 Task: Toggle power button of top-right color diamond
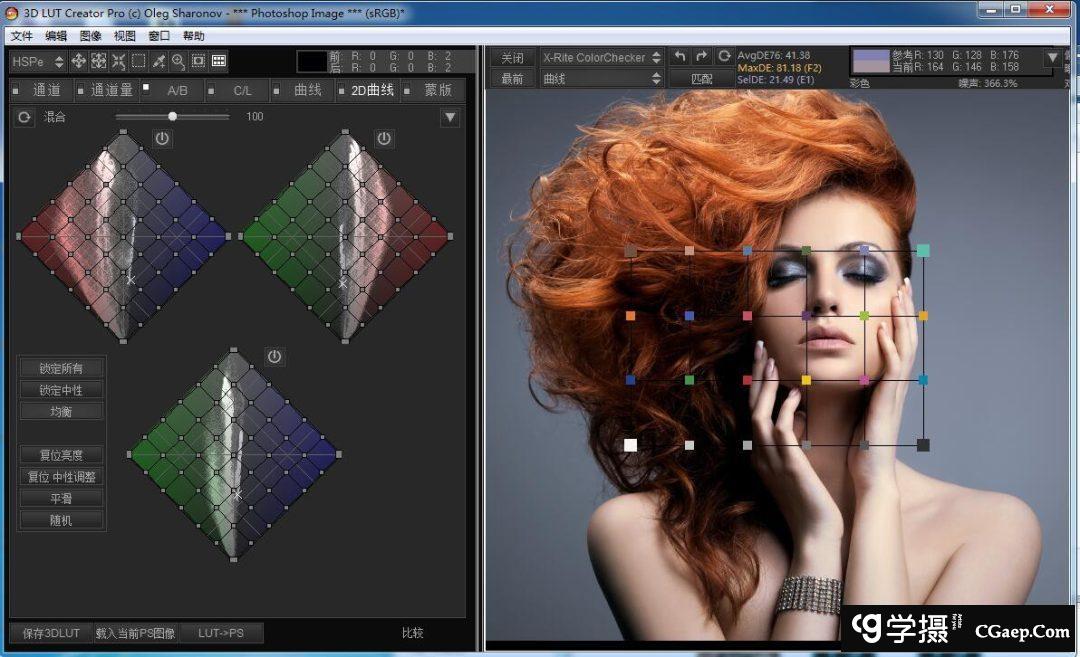pos(383,139)
